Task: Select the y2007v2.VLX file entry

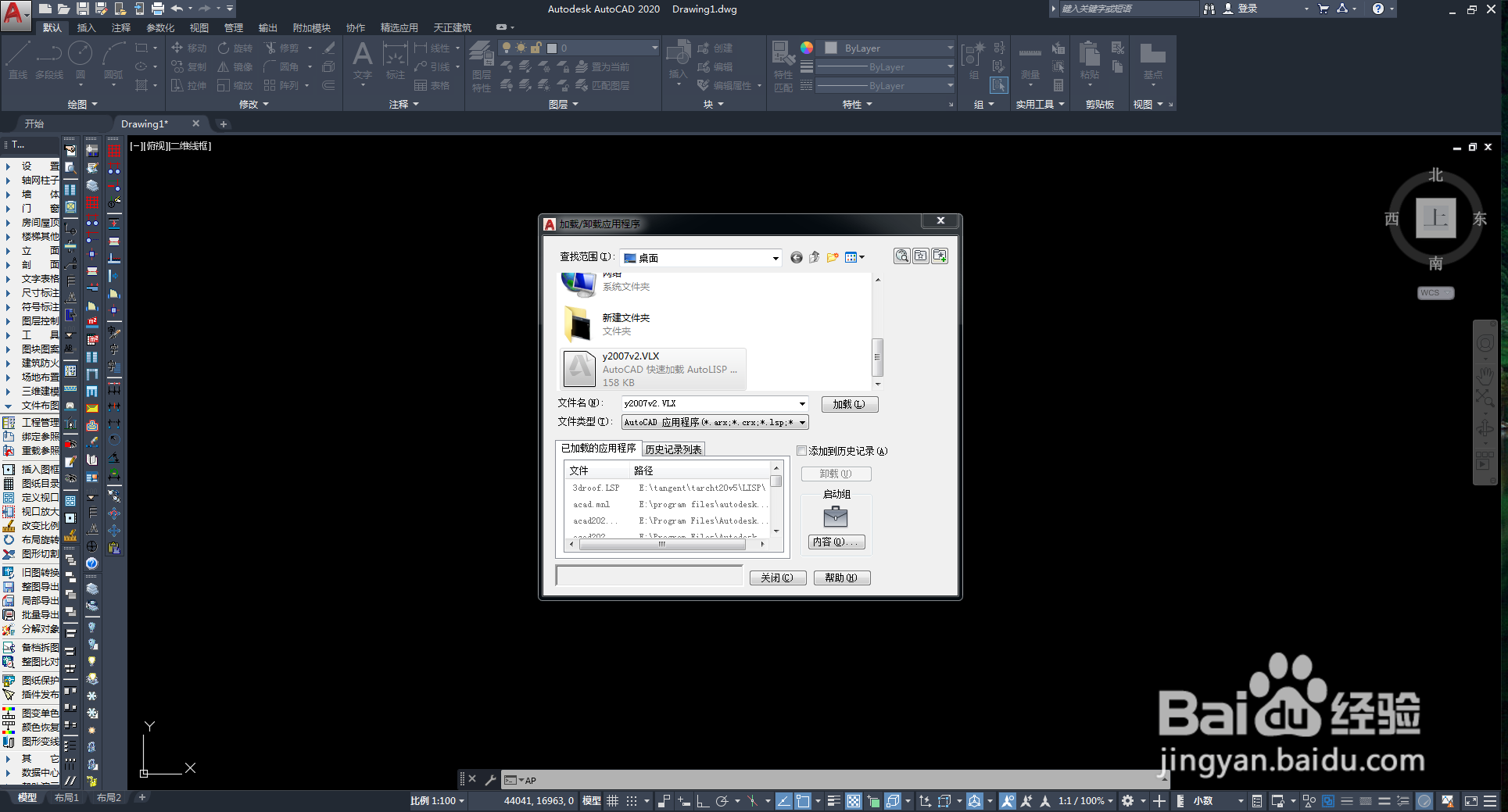Action: tap(653, 369)
